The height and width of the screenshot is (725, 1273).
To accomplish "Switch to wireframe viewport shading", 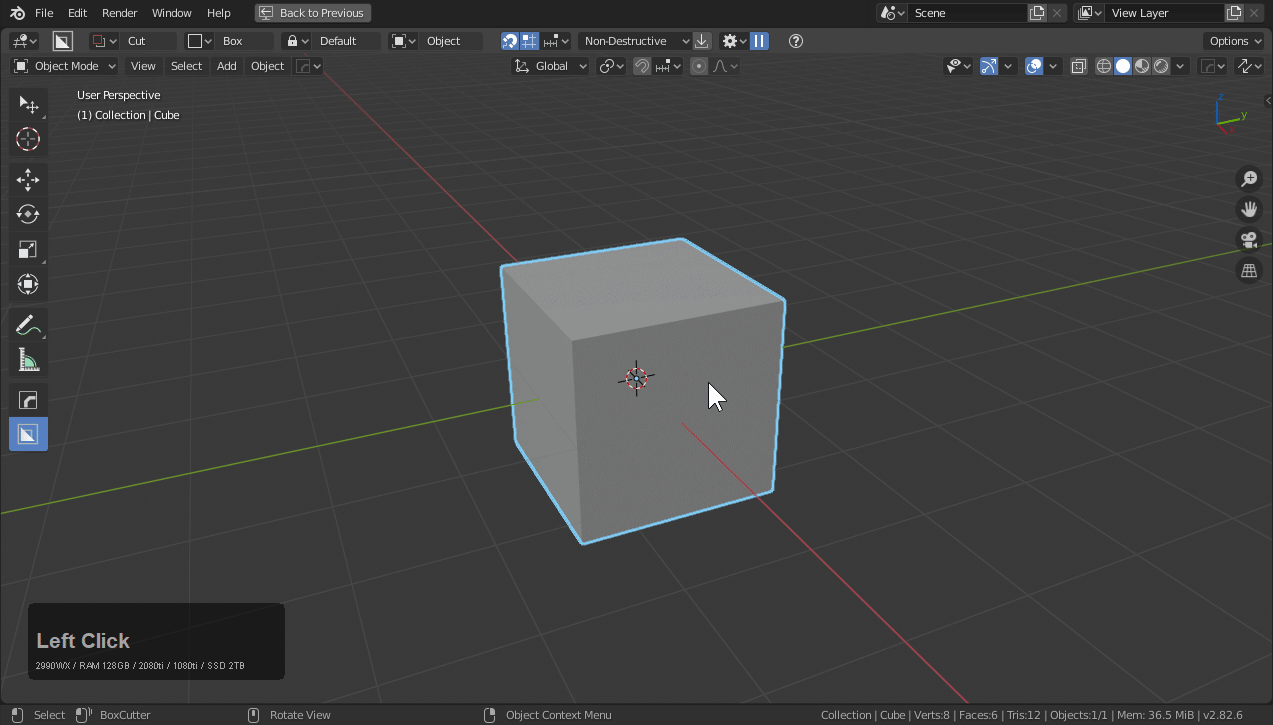I will 1104,66.
